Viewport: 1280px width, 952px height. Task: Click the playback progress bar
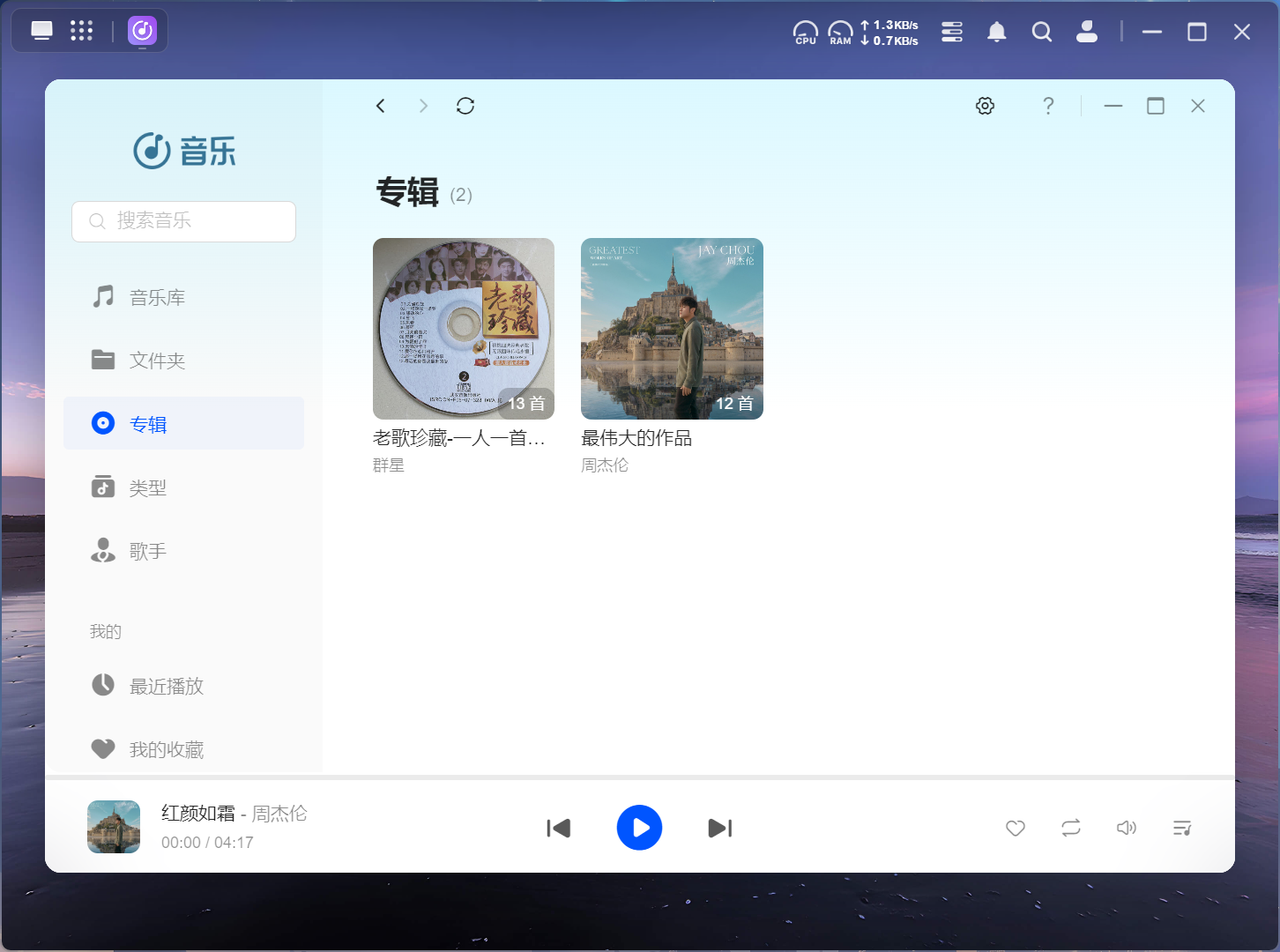640,777
